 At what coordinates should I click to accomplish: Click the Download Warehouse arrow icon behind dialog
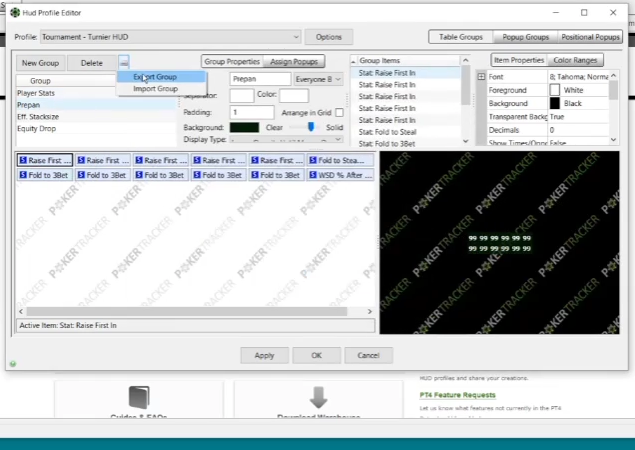[x=319, y=397]
